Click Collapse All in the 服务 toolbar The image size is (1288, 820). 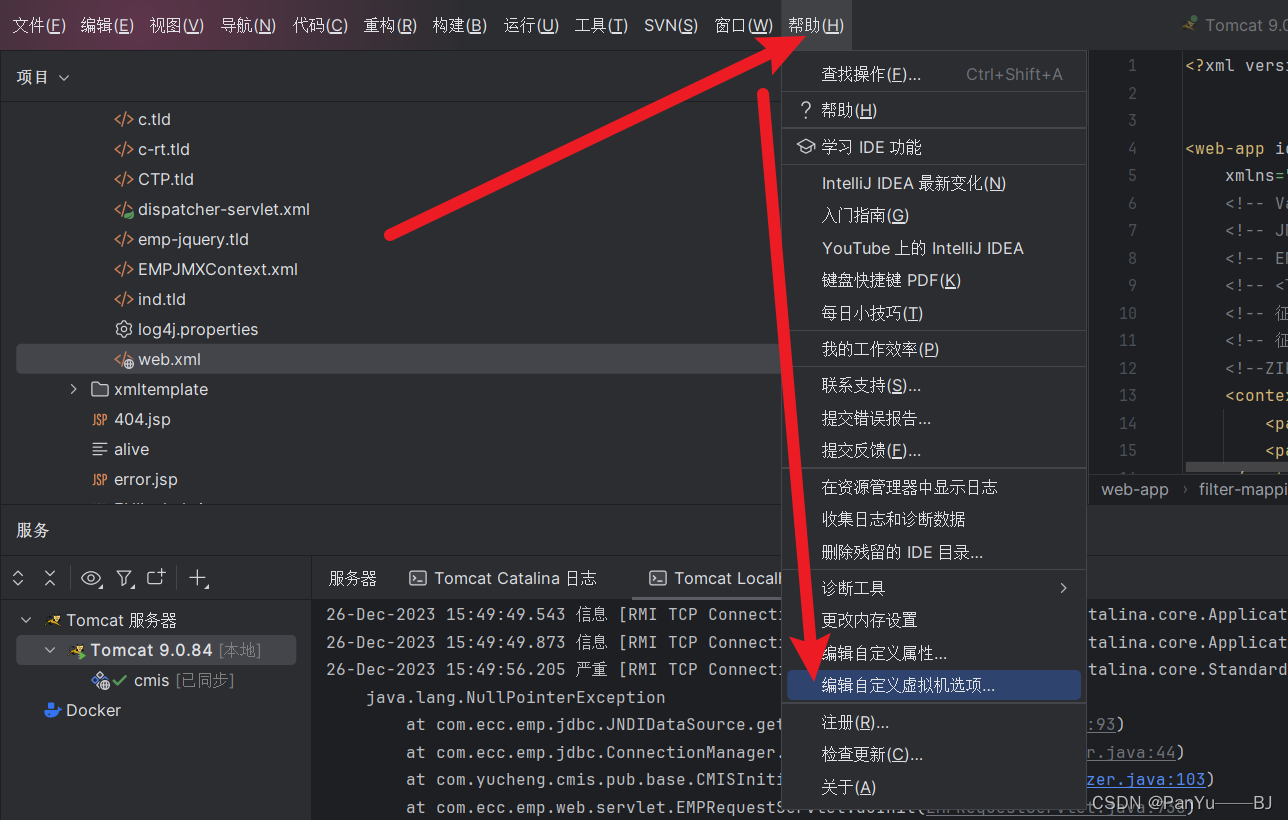click(x=50, y=578)
